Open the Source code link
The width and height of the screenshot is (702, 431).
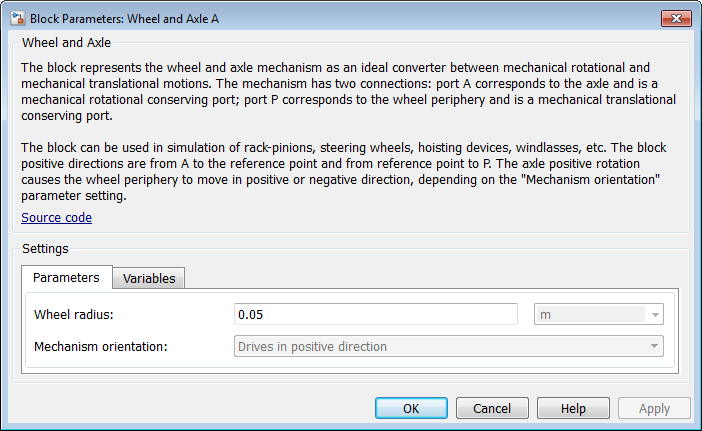56,217
